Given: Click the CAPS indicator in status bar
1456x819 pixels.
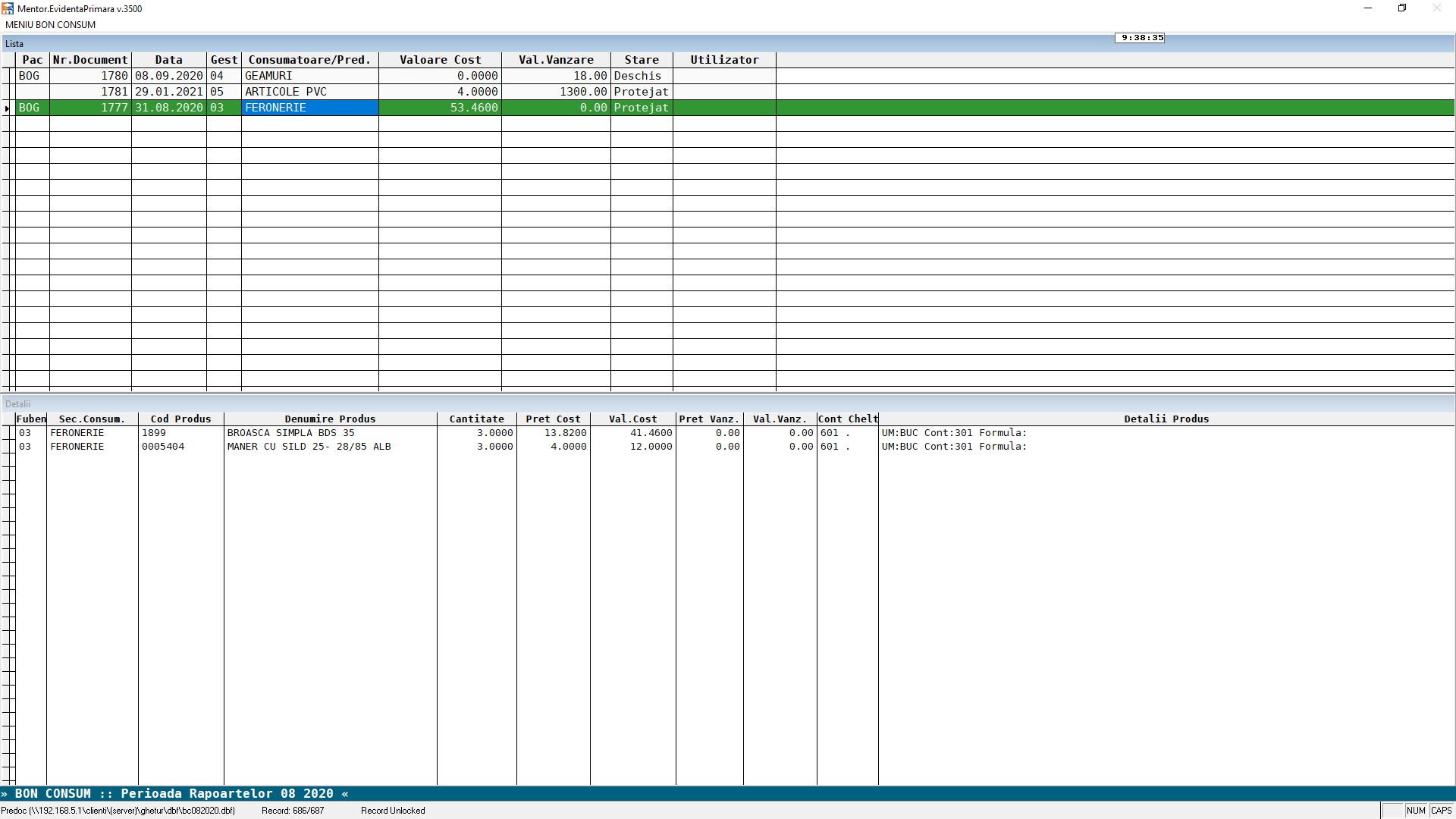Looking at the screenshot, I should pyautogui.click(x=1441, y=811).
